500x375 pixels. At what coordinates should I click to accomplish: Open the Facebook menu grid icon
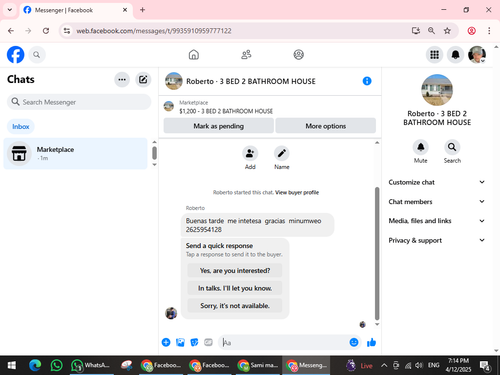click(434, 54)
